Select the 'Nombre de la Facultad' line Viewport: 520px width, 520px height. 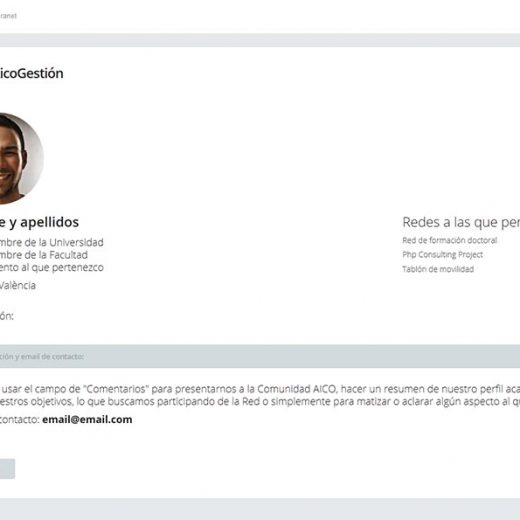pyautogui.click(x=43, y=255)
